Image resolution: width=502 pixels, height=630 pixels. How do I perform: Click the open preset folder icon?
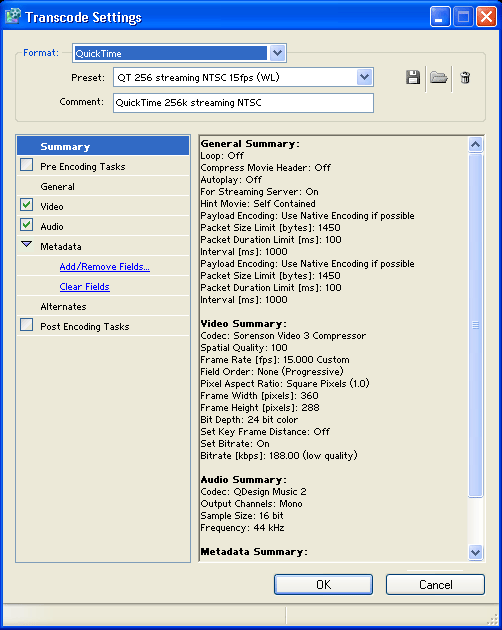(438, 77)
